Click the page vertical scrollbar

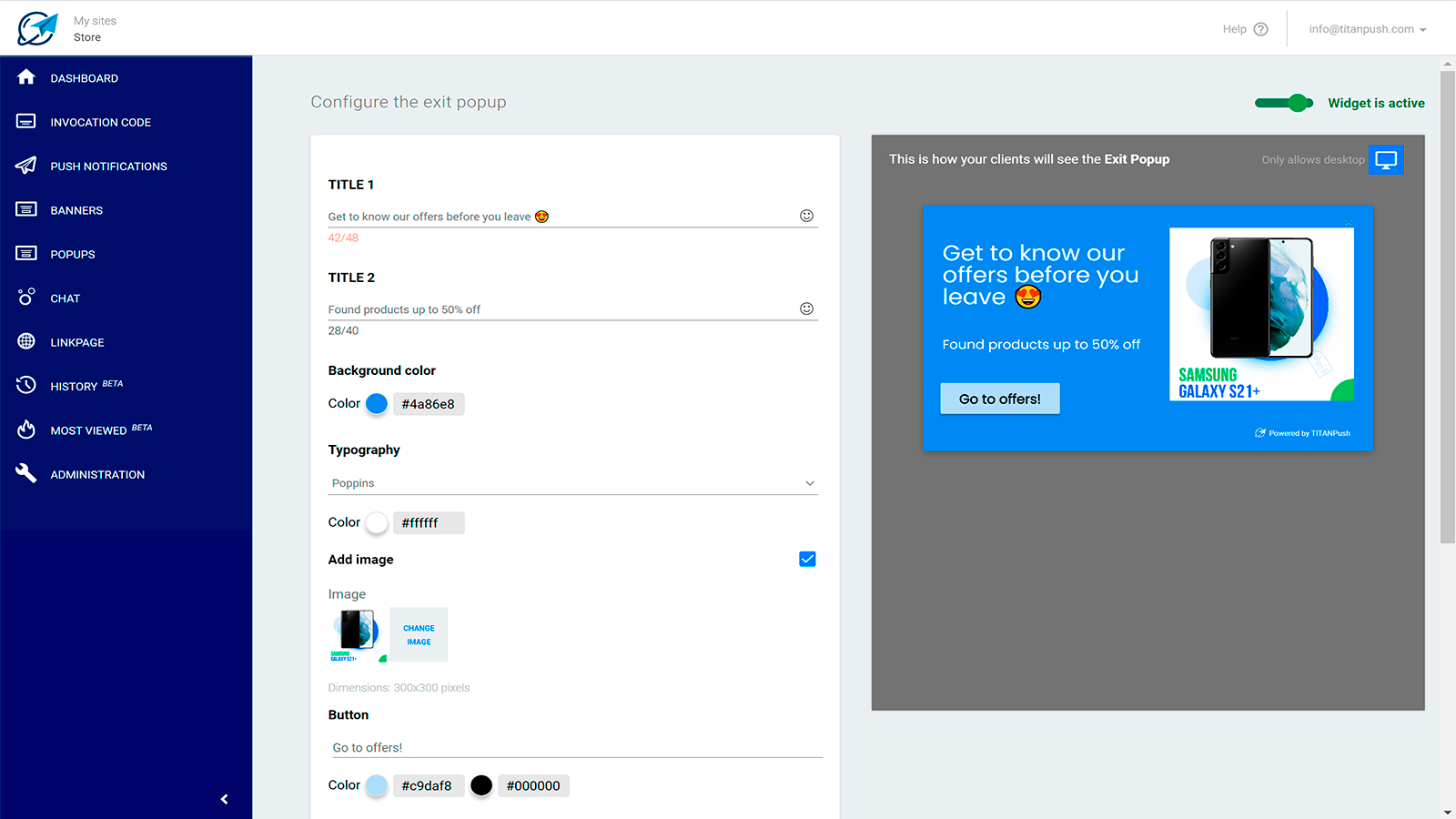(x=1447, y=308)
